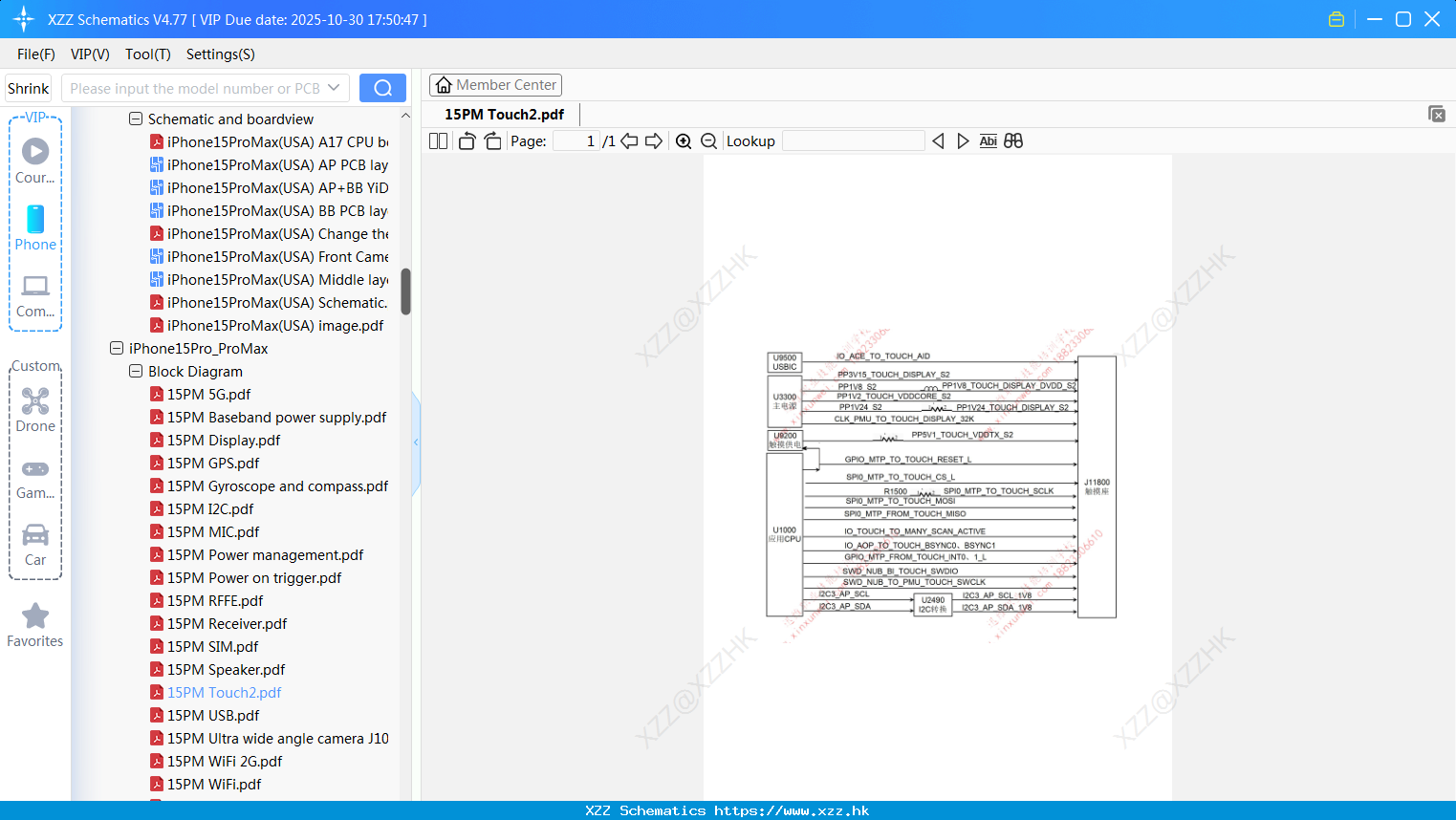Open 15PM GPS.pdf
Viewport: 1456px width, 820px height.
pos(213,464)
